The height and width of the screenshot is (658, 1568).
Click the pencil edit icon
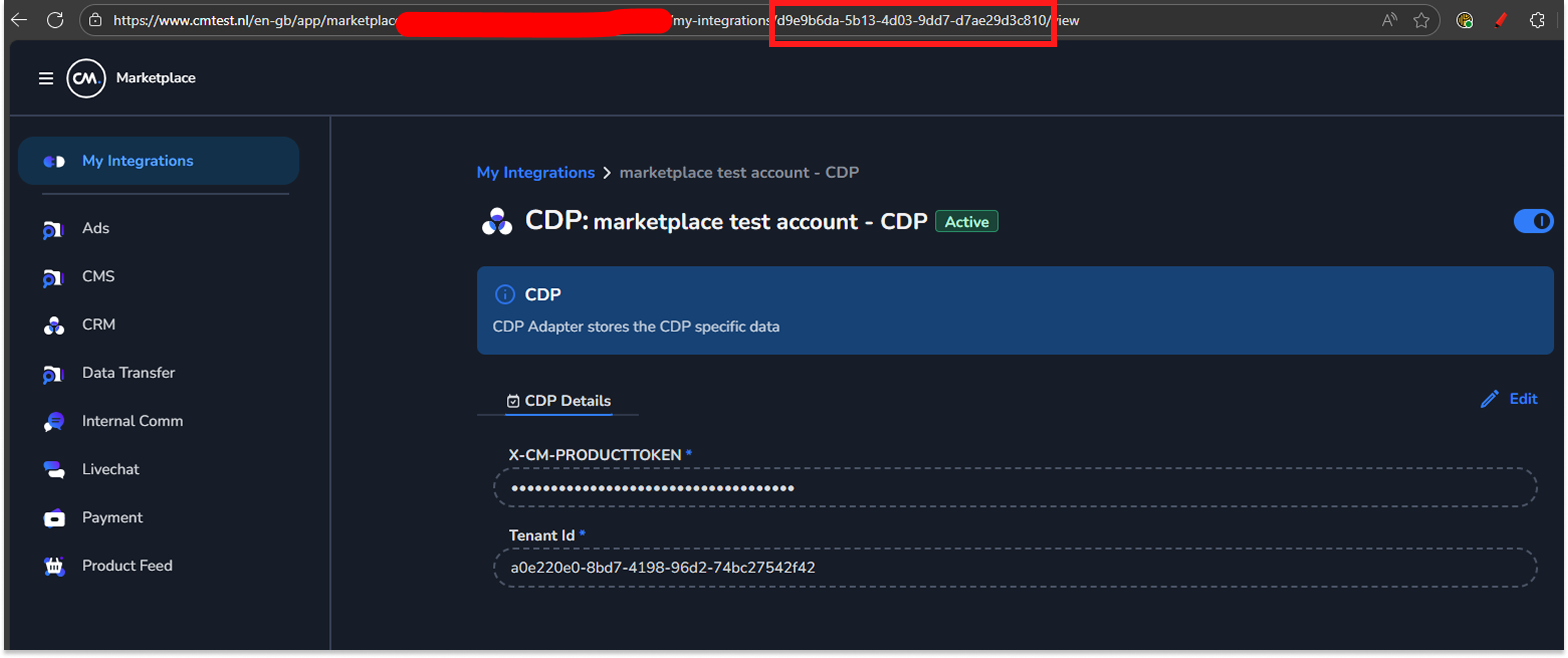point(1490,399)
